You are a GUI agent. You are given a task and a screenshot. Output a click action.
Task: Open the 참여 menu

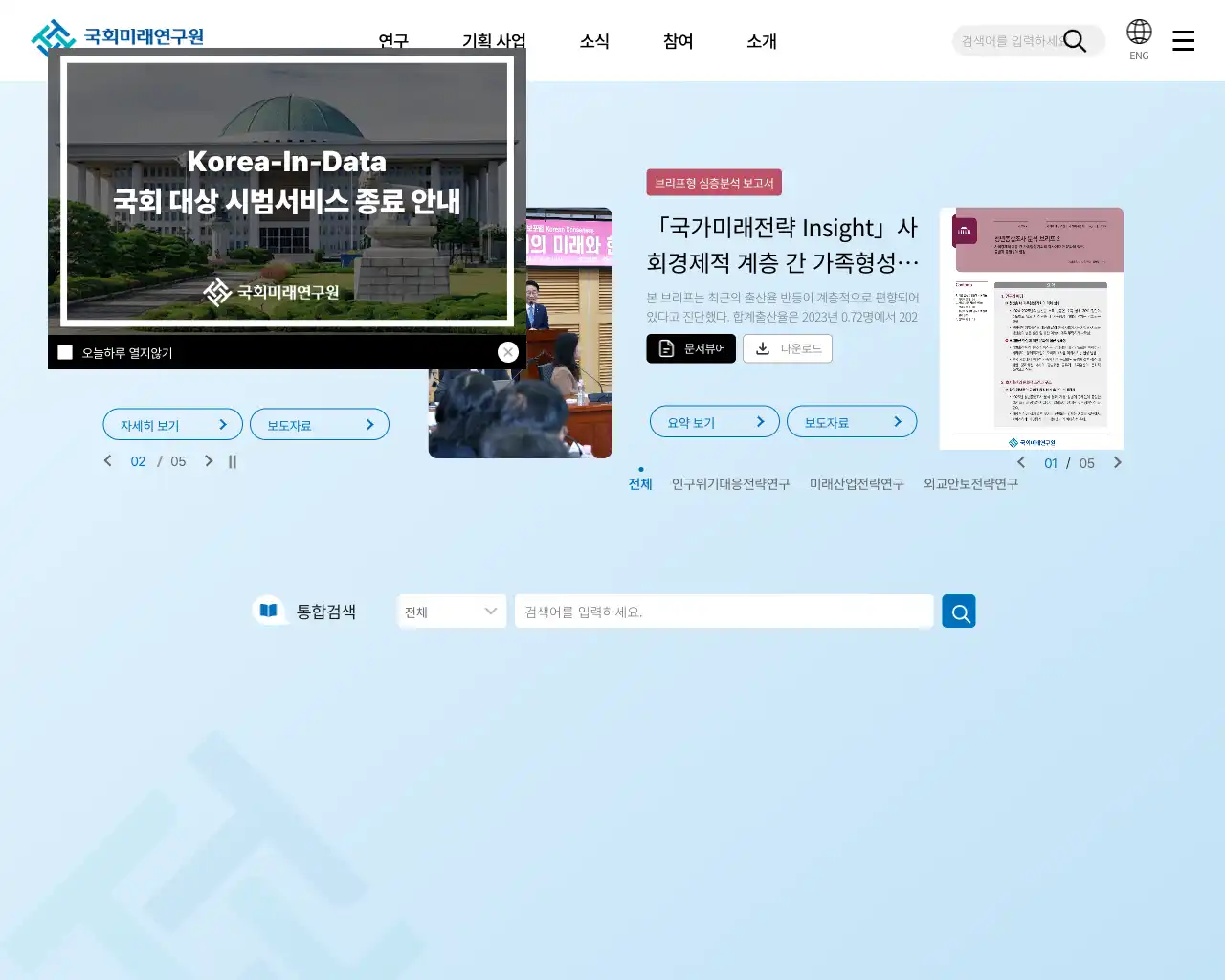pos(678,41)
